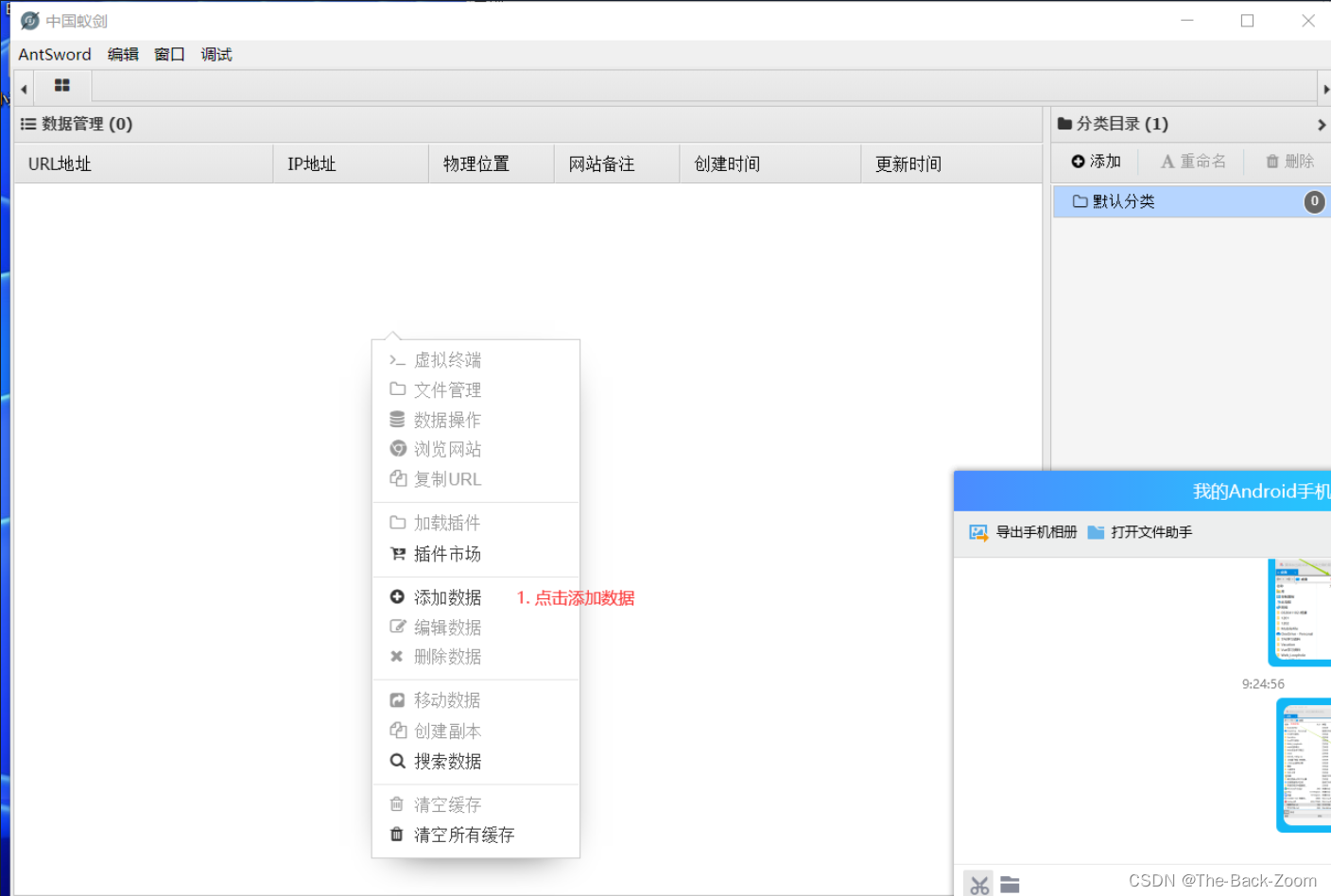Select the home grid tab icon

coord(62,86)
